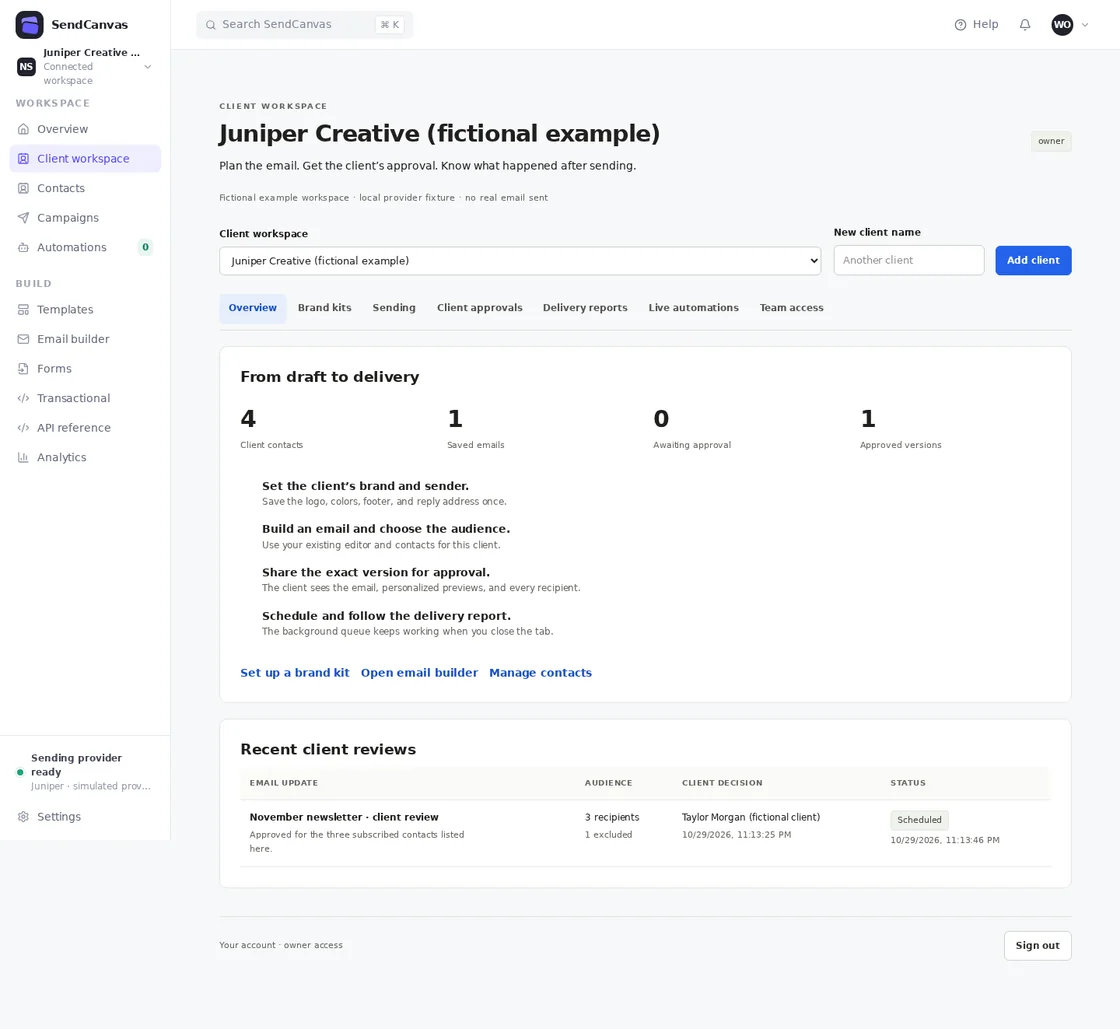Click the Email builder envelope icon

pyautogui.click(x=24, y=339)
